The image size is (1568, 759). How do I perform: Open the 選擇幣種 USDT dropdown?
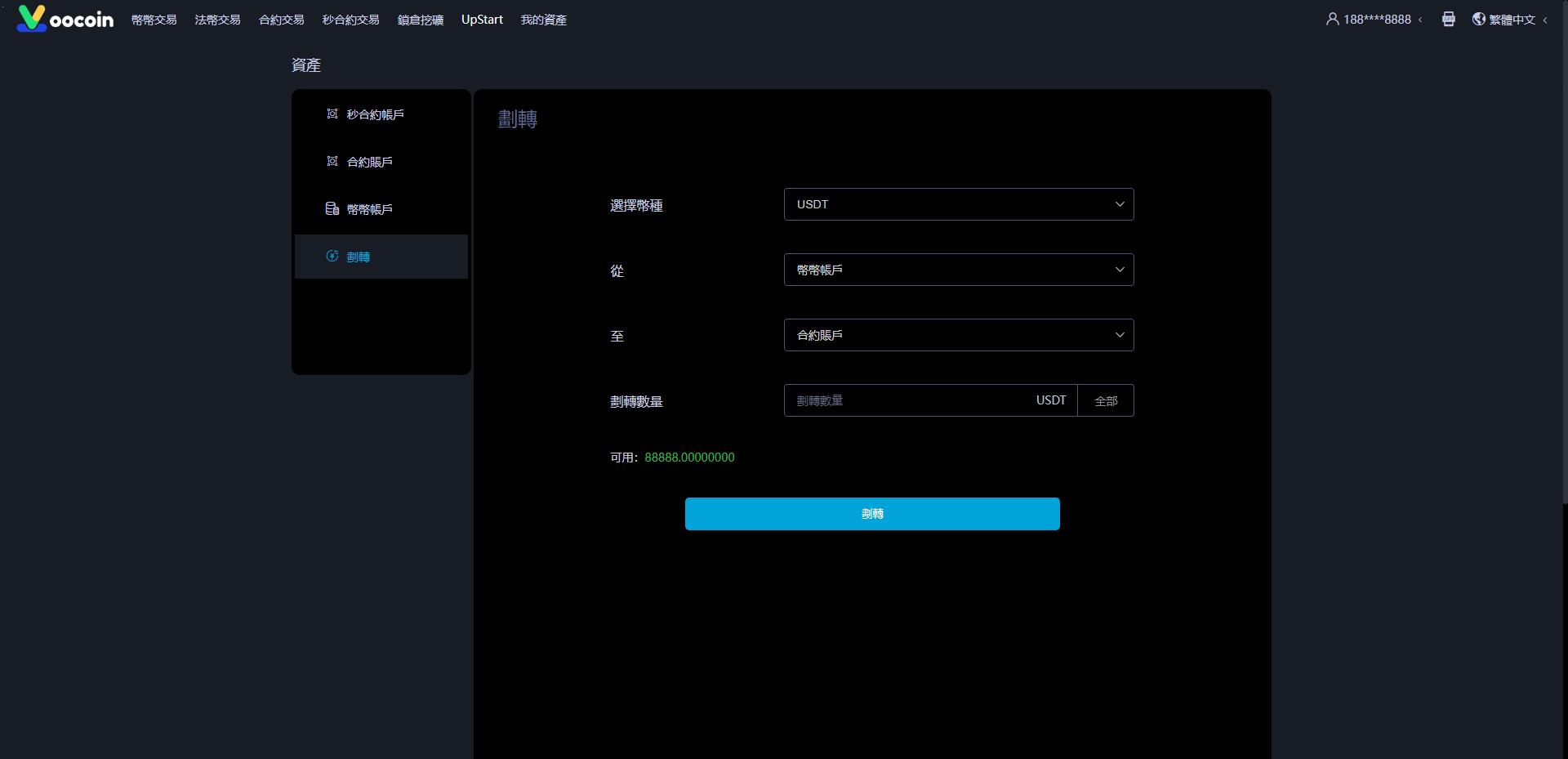pyautogui.click(x=958, y=204)
